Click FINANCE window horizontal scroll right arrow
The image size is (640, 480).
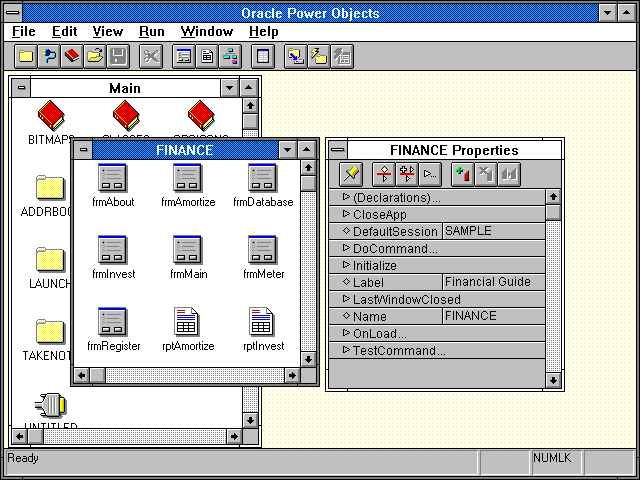point(292,375)
